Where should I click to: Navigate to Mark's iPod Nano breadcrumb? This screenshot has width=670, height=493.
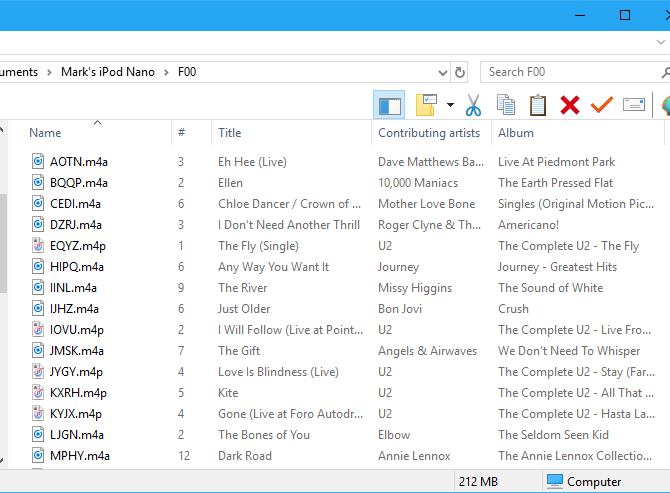click(x=108, y=72)
